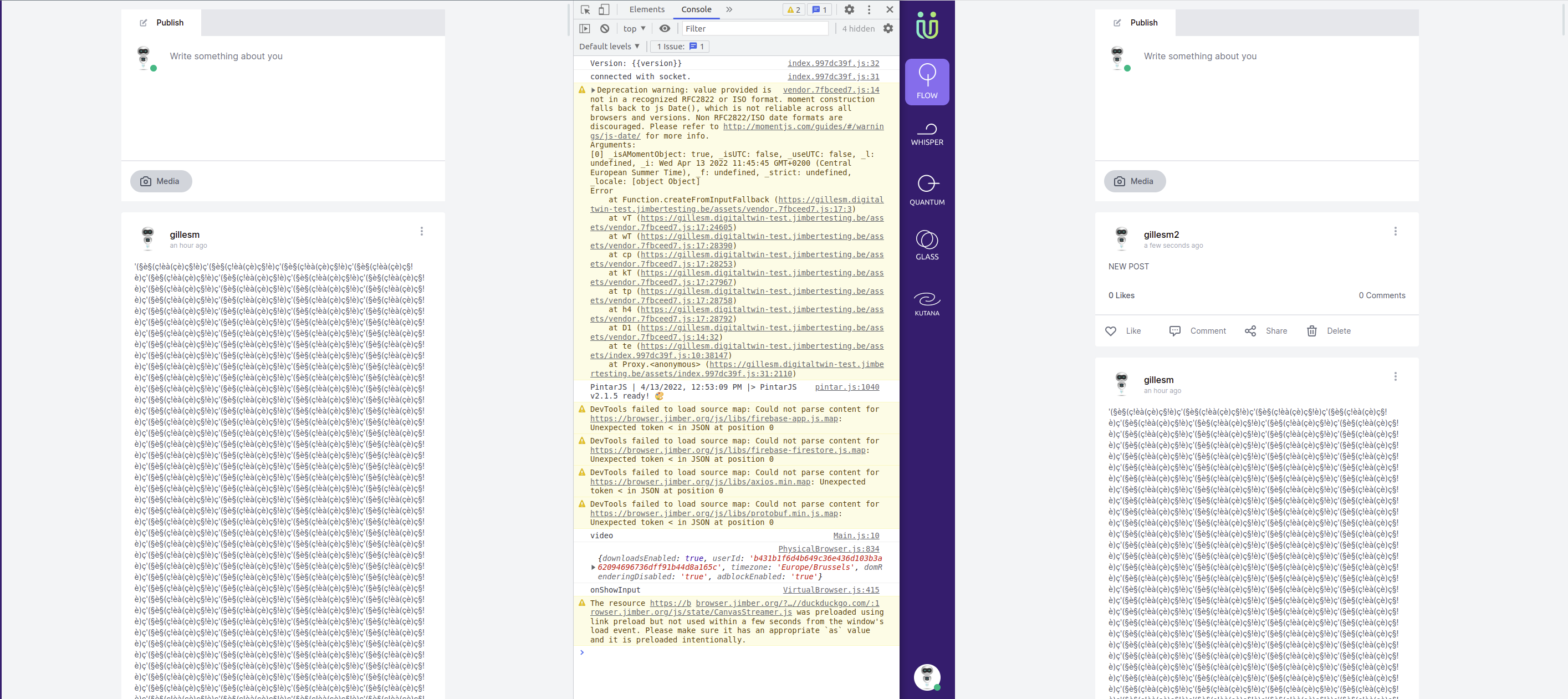Toggle the inspect element cursor mode

pos(585,9)
